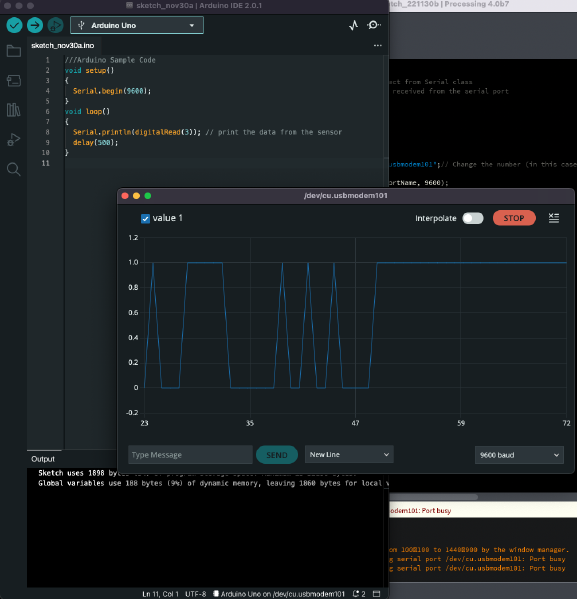Viewport: 577px width, 599px height.
Task: Open the Library Manager sidebar icon
Action: click(x=14, y=110)
